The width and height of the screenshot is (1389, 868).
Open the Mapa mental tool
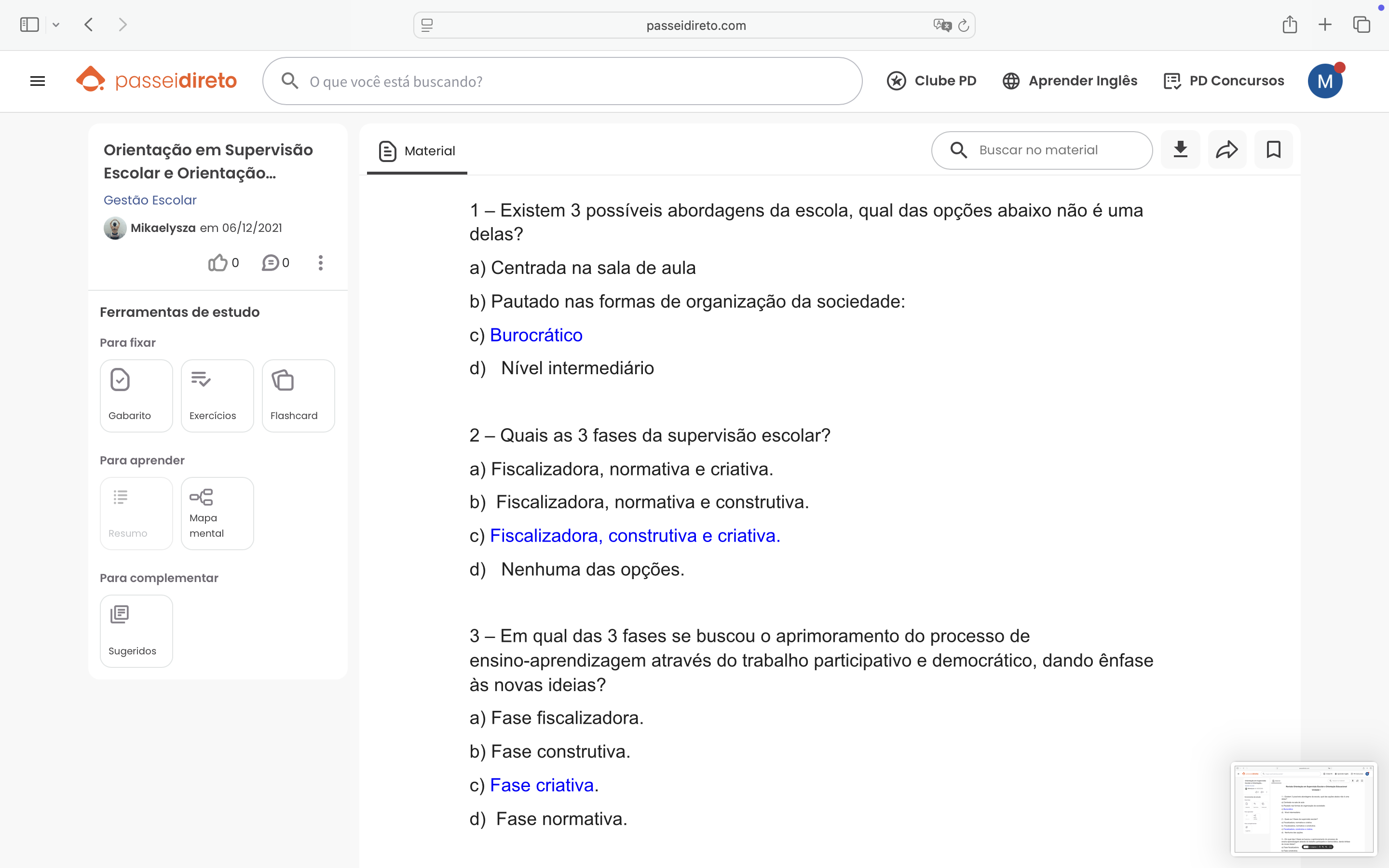pos(217,513)
